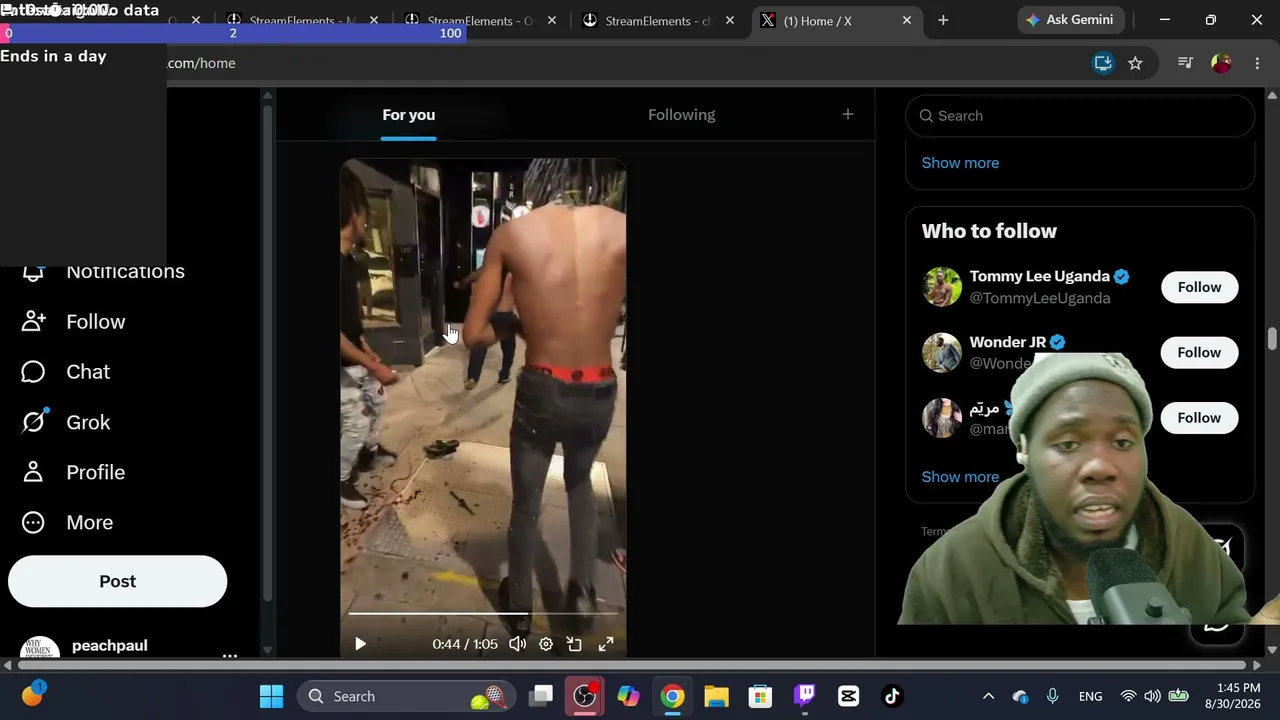This screenshot has width=1280, height=720.
Task: Add a timeline tab with the plus icon
Action: 848,114
